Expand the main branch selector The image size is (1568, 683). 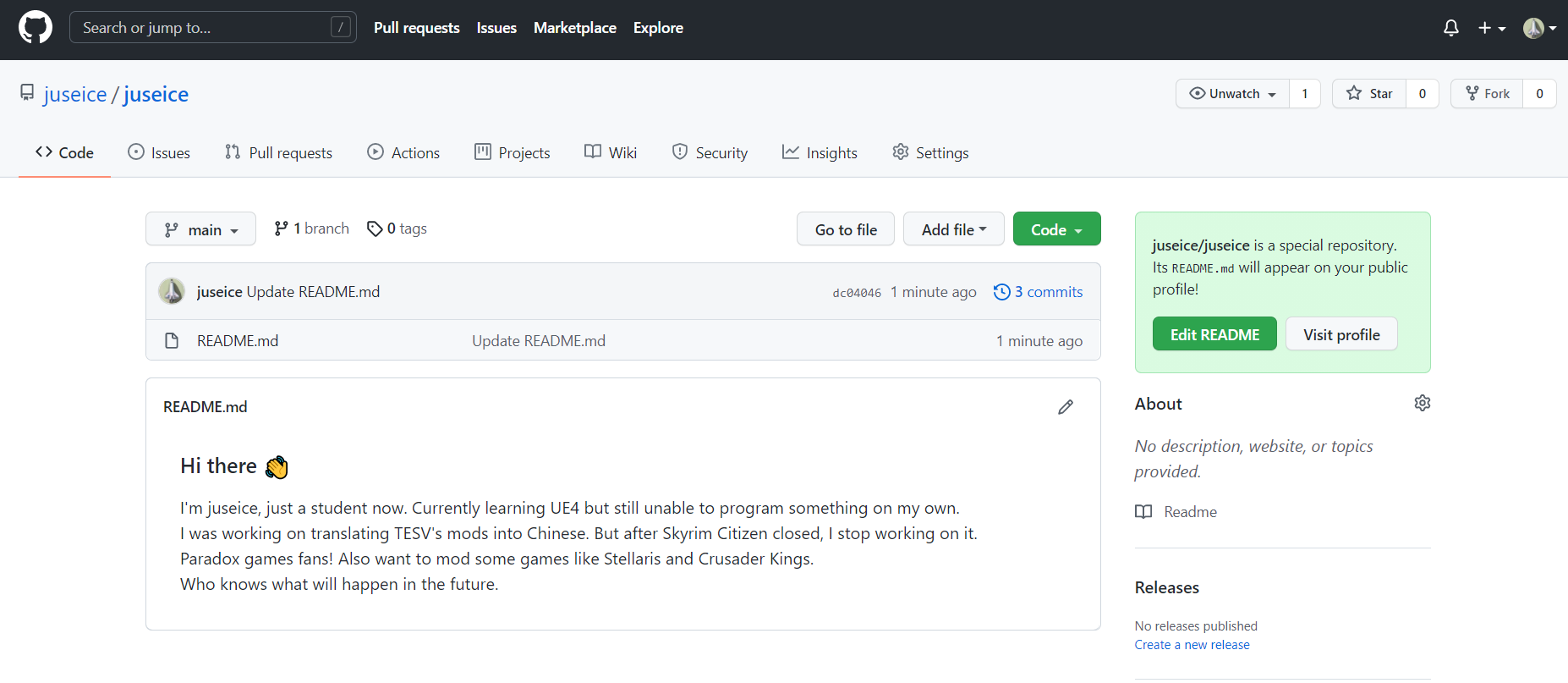200,229
